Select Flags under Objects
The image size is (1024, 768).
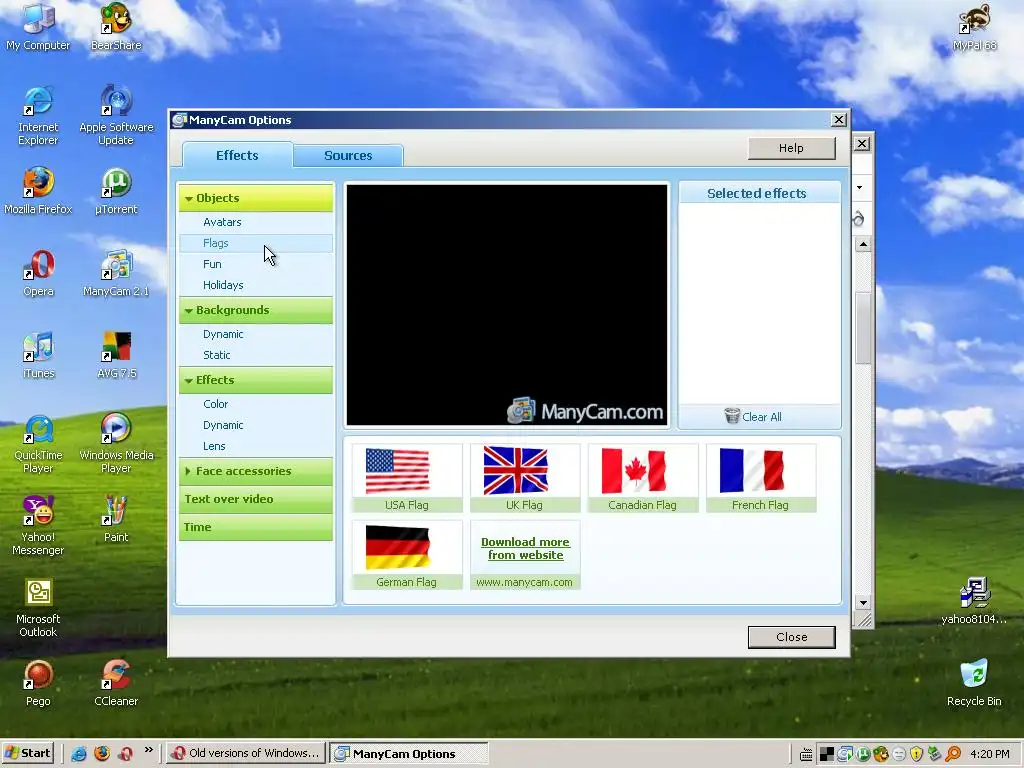click(x=255, y=243)
